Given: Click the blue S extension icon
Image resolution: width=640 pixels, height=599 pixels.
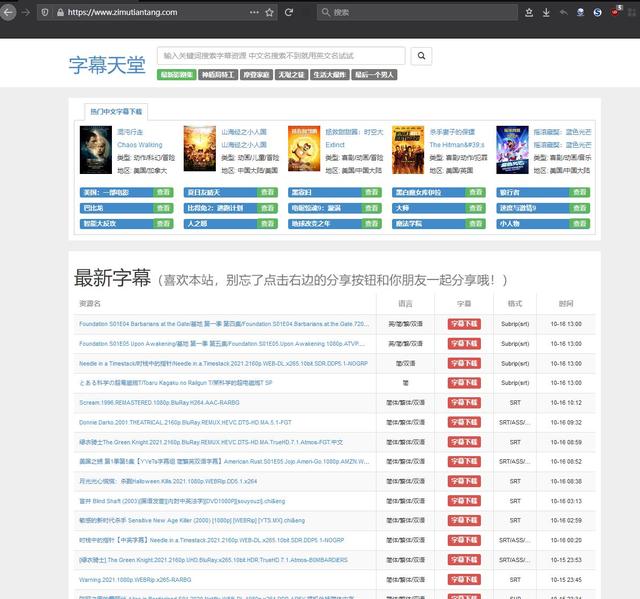Looking at the screenshot, I should tap(598, 12).
